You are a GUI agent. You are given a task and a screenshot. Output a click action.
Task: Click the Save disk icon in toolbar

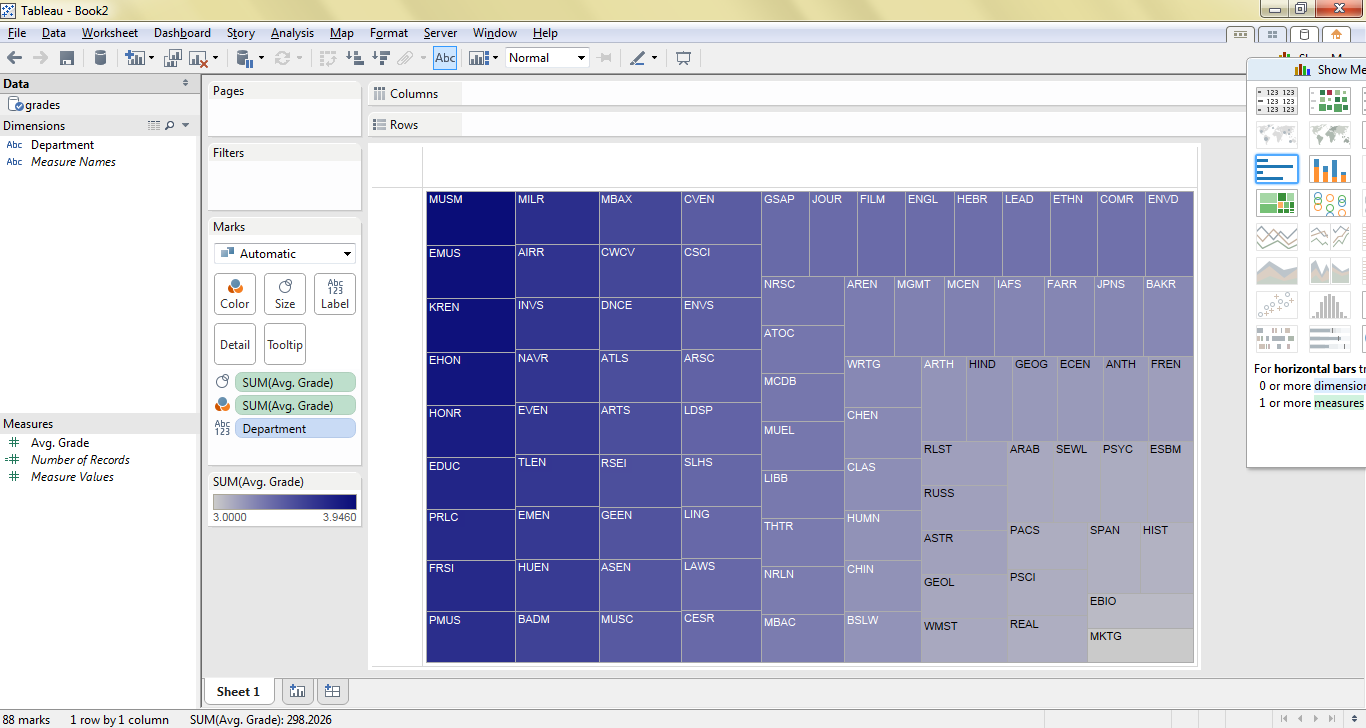click(67, 58)
